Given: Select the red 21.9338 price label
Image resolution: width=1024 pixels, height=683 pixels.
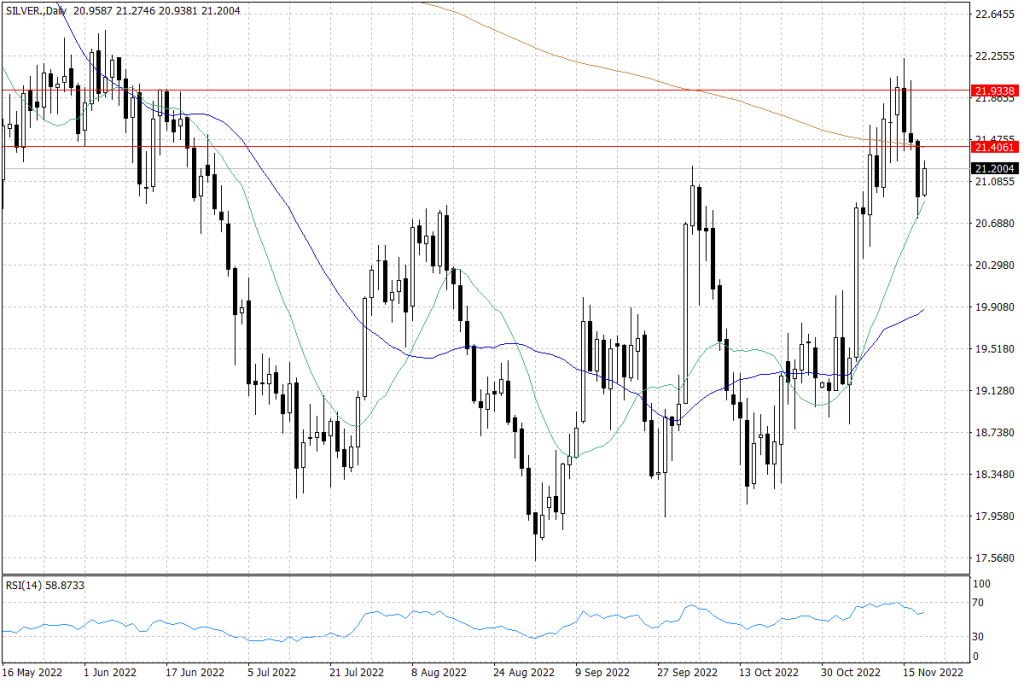Looking at the screenshot, I should (994, 90).
